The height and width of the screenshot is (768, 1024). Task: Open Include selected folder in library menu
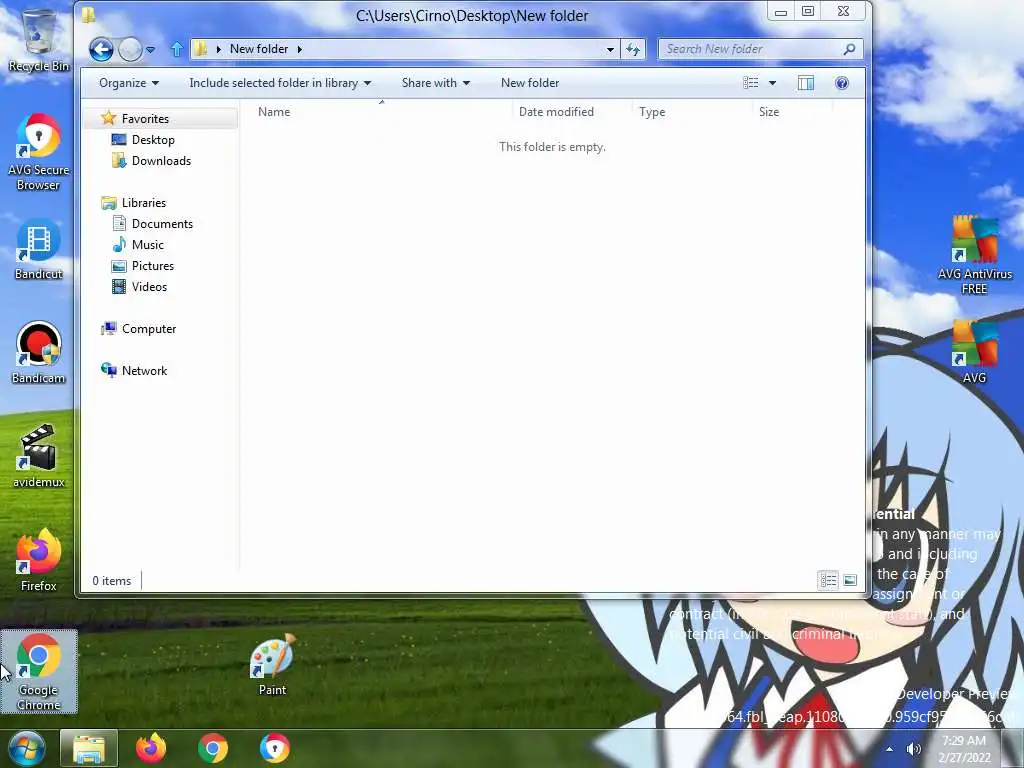point(280,83)
